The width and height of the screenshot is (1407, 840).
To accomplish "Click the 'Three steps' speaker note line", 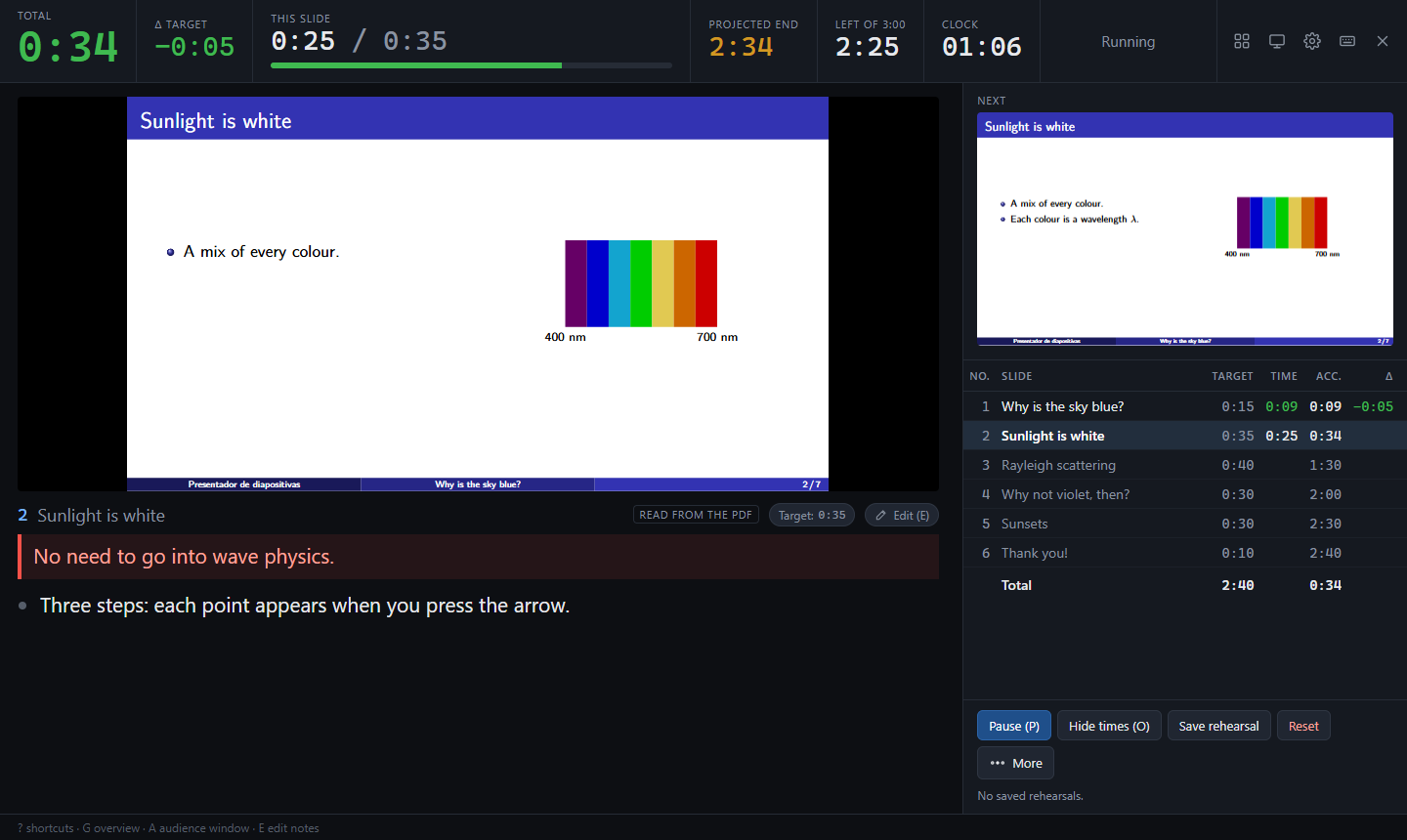I will point(305,606).
